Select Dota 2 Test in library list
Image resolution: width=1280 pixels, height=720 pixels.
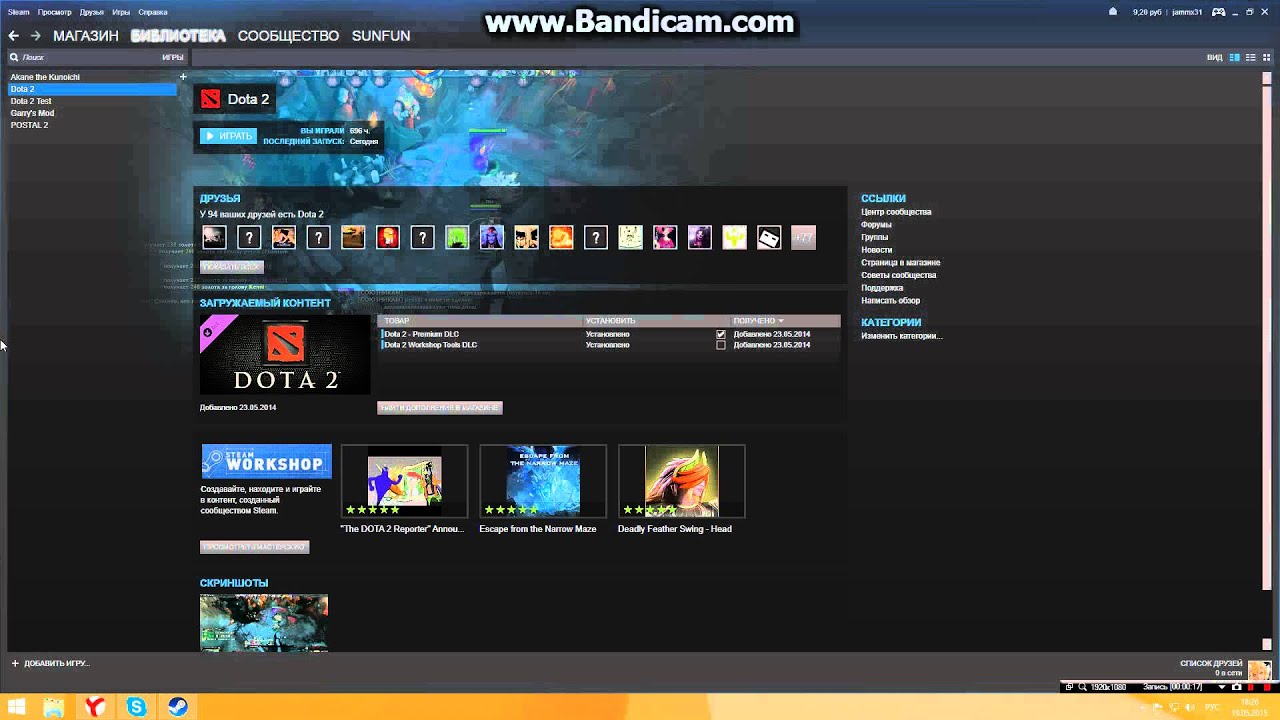(x=31, y=101)
